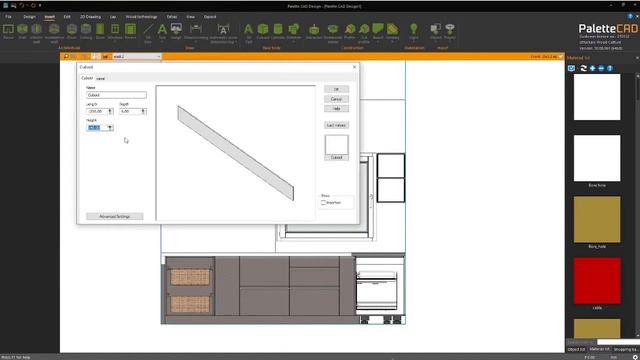
Task: Open the 2D Drawing ribbon tab
Action: tap(90, 17)
